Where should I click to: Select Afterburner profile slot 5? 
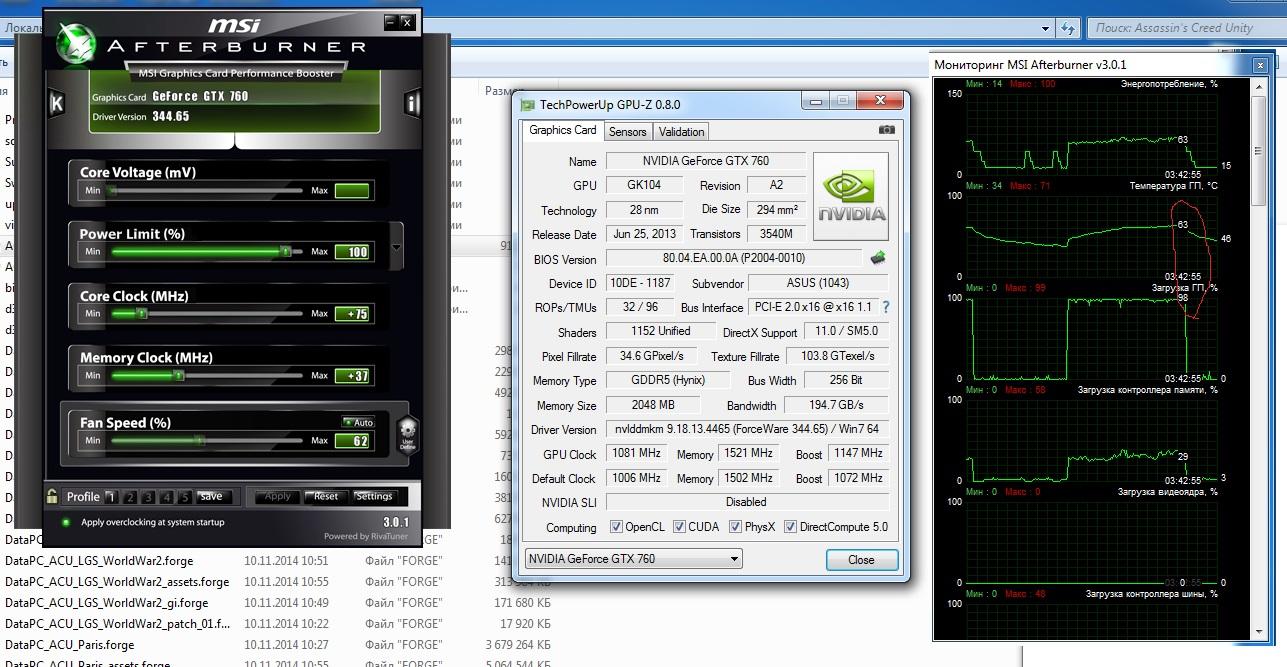184,497
